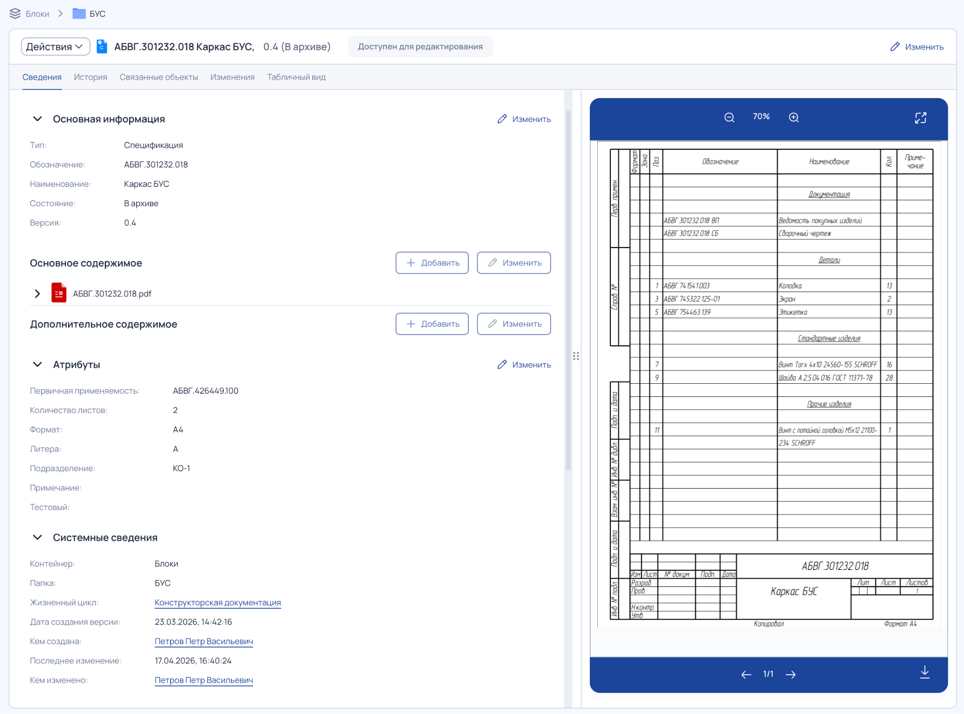Collapse the Основная информация section
This screenshot has height=714, width=964.
pos(38,119)
